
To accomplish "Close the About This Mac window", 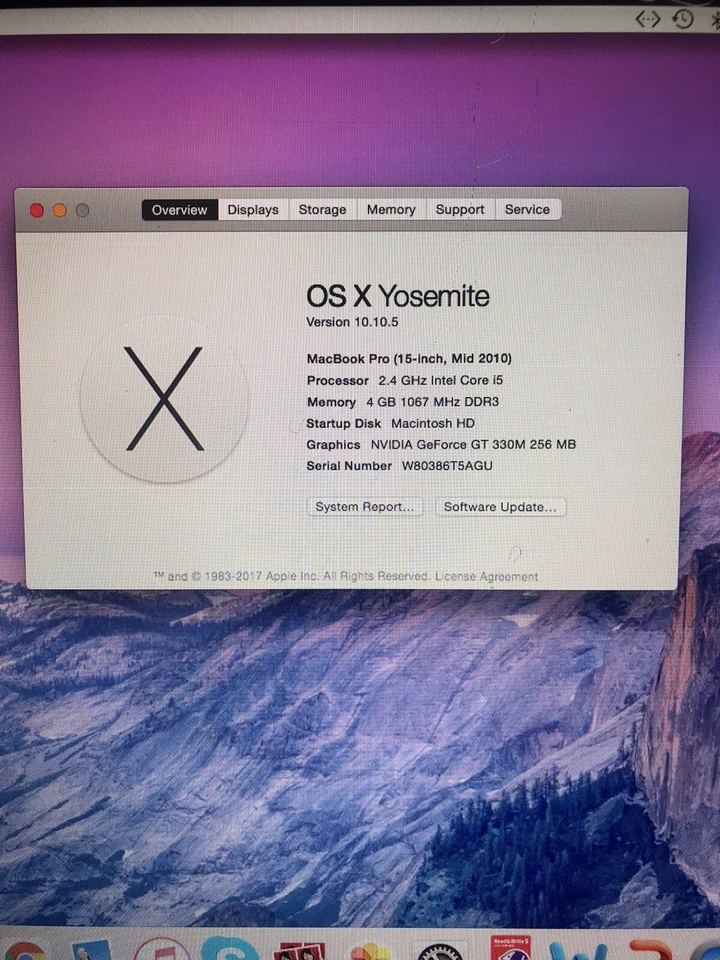I will pyautogui.click(x=37, y=211).
